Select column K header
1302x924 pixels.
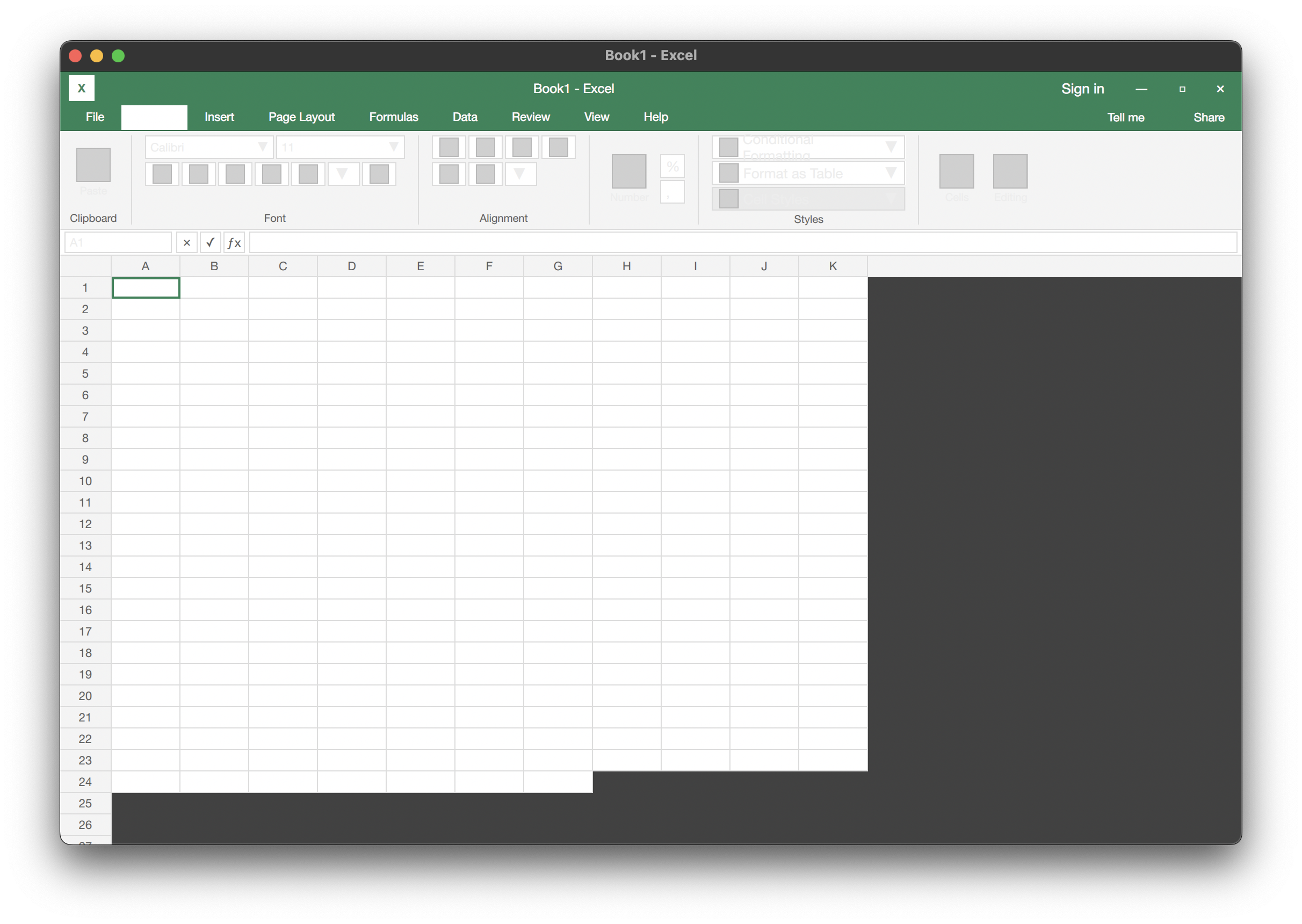pos(833,266)
